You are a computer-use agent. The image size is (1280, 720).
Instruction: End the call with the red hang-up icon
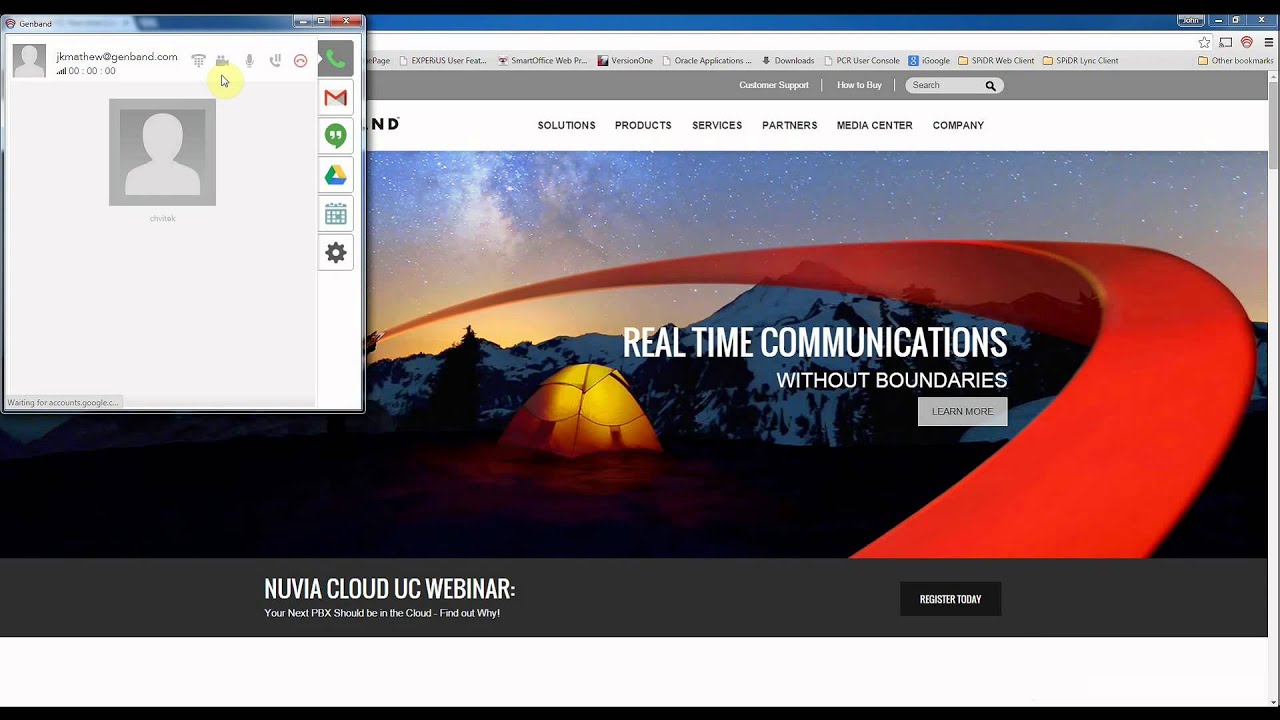click(x=300, y=61)
